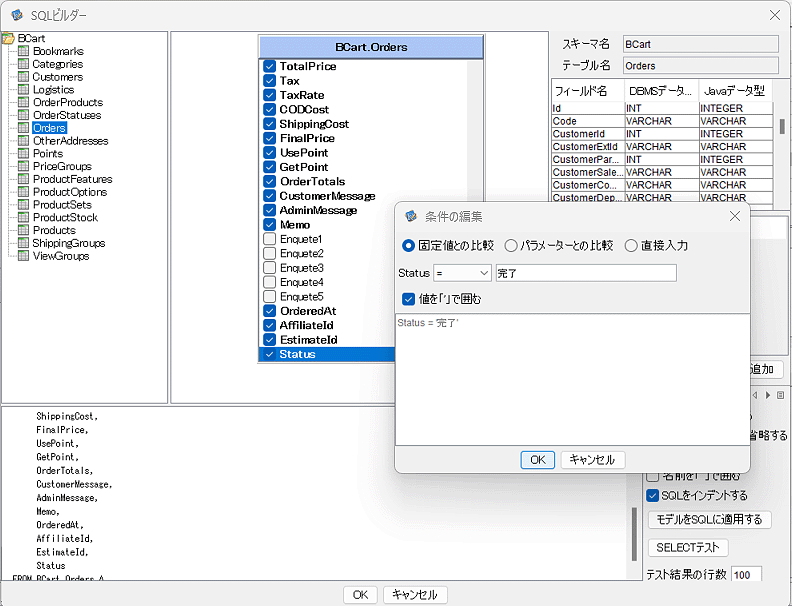Viewport: 792px width, 606px height.
Task: Select the Code row in field table
Action: [x=662, y=121]
